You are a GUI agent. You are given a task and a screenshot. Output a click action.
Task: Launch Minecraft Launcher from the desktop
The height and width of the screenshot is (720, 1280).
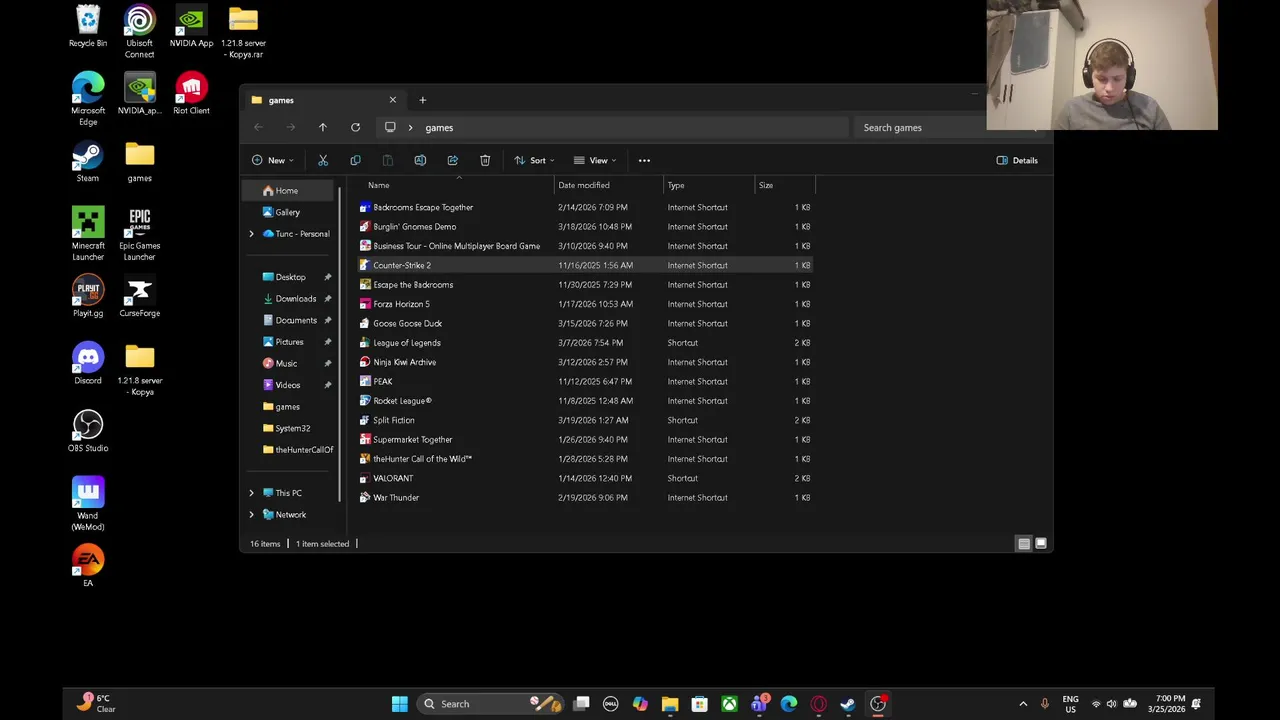click(x=88, y=234)
